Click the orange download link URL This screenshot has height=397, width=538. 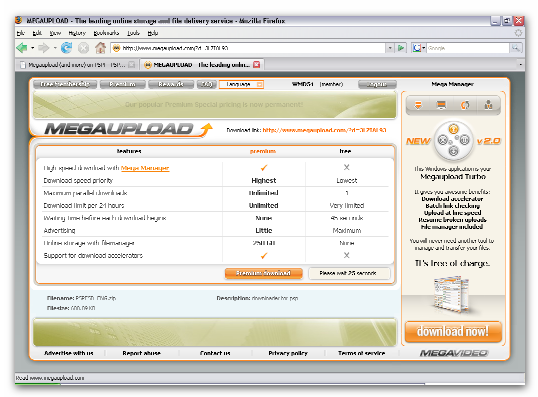coord(324,130)
